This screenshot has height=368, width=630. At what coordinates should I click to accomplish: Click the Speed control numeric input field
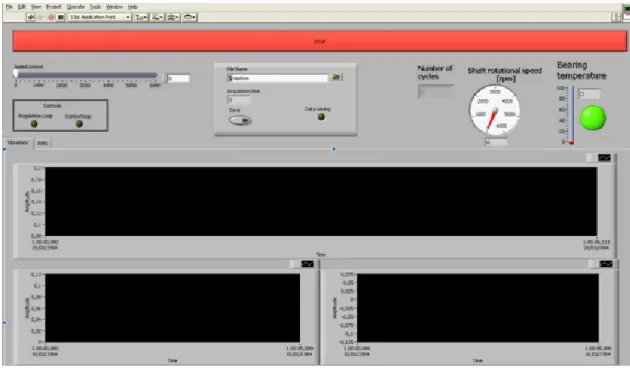click(x=179, y=79)
